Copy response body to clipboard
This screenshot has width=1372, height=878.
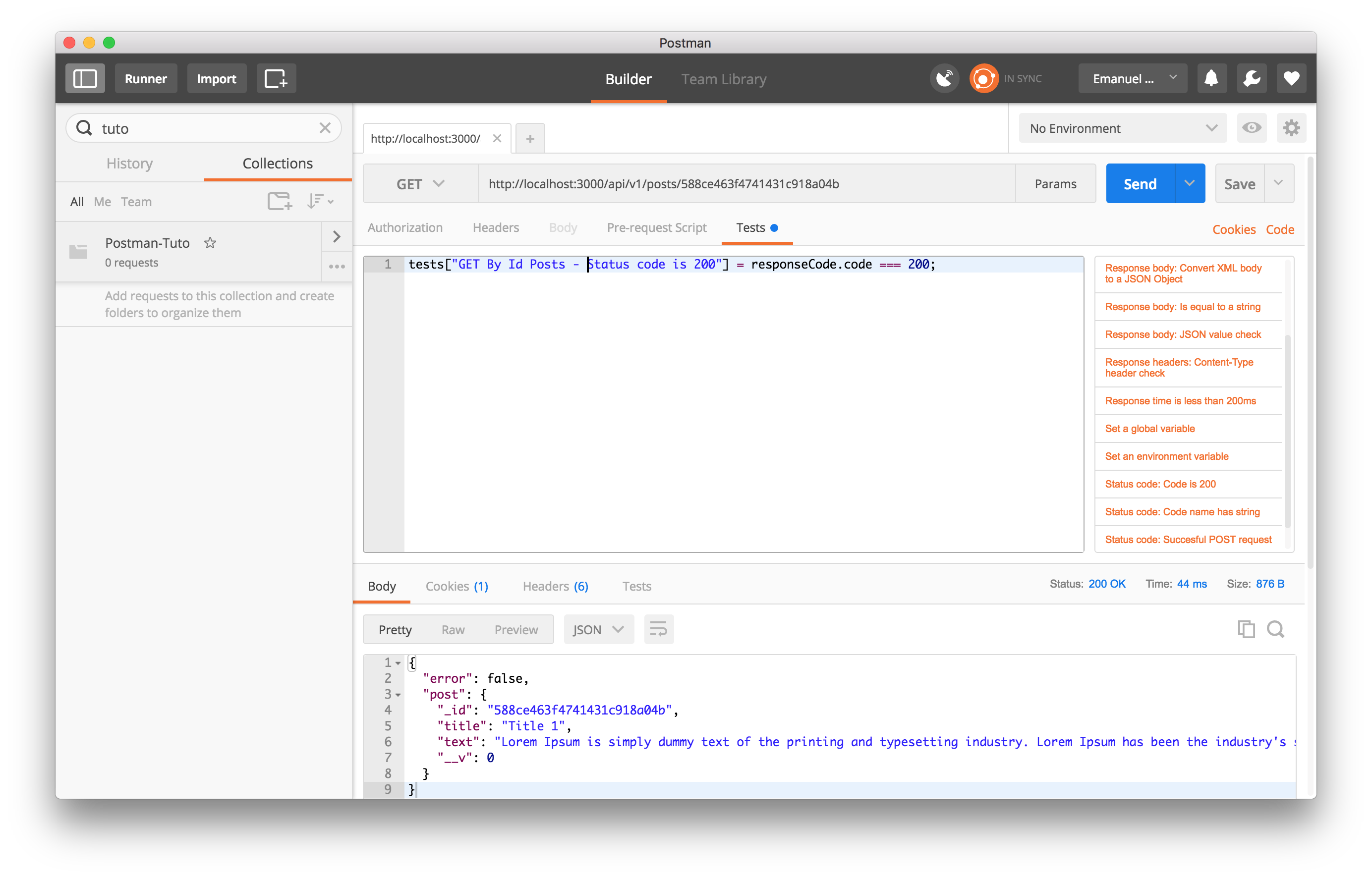(x=1246, y=629)
